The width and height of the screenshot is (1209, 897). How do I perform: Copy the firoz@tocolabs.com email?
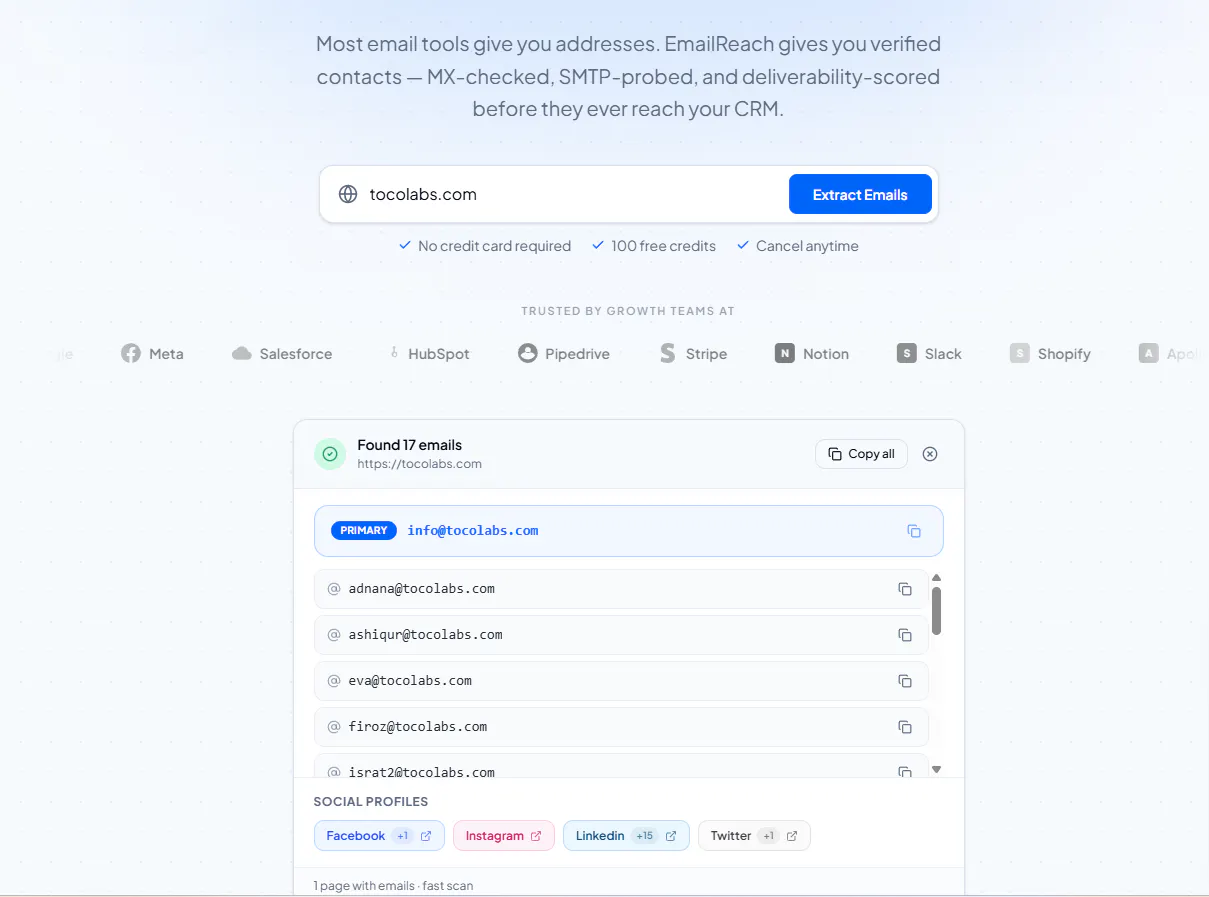(905, 727)
